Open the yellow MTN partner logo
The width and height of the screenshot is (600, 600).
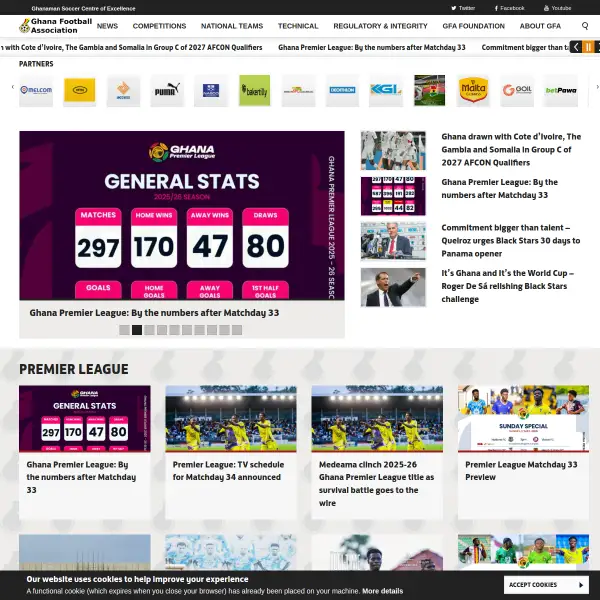(80, 90)
